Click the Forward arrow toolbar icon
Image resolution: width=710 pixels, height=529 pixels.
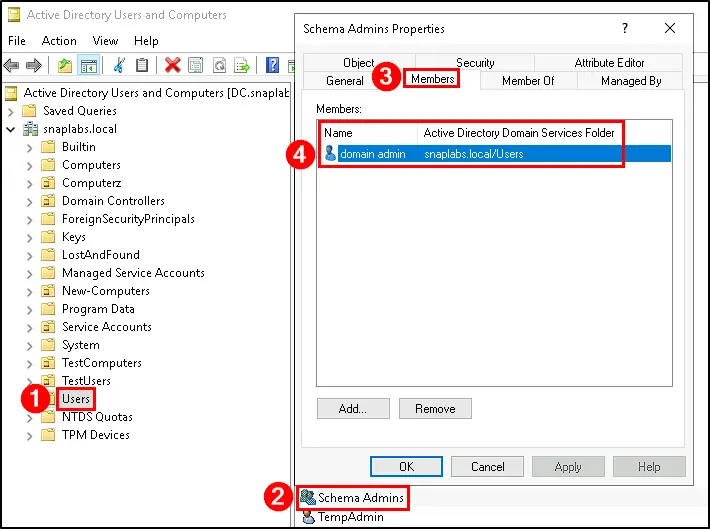pos(34,66)
